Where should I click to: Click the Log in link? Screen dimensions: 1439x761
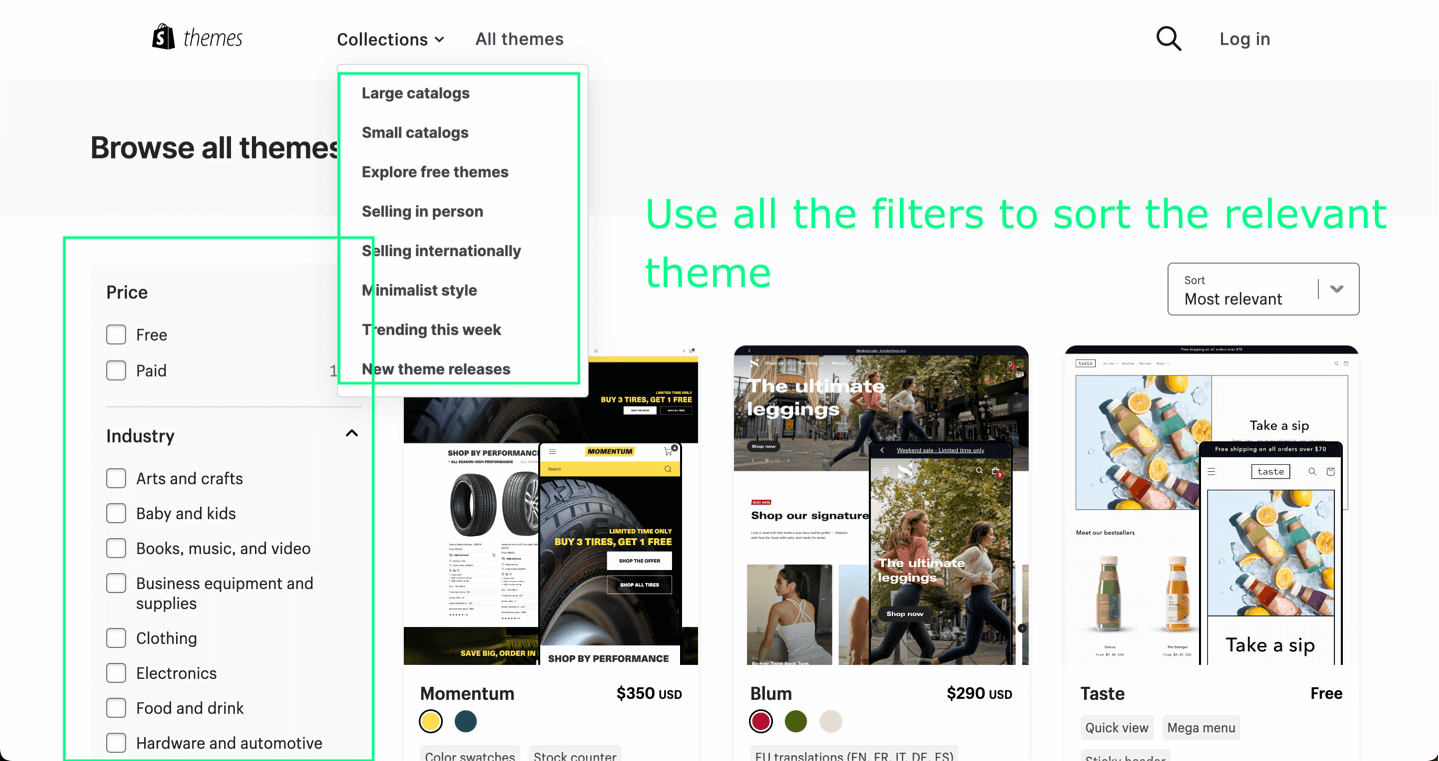(x=1244, y=39)
